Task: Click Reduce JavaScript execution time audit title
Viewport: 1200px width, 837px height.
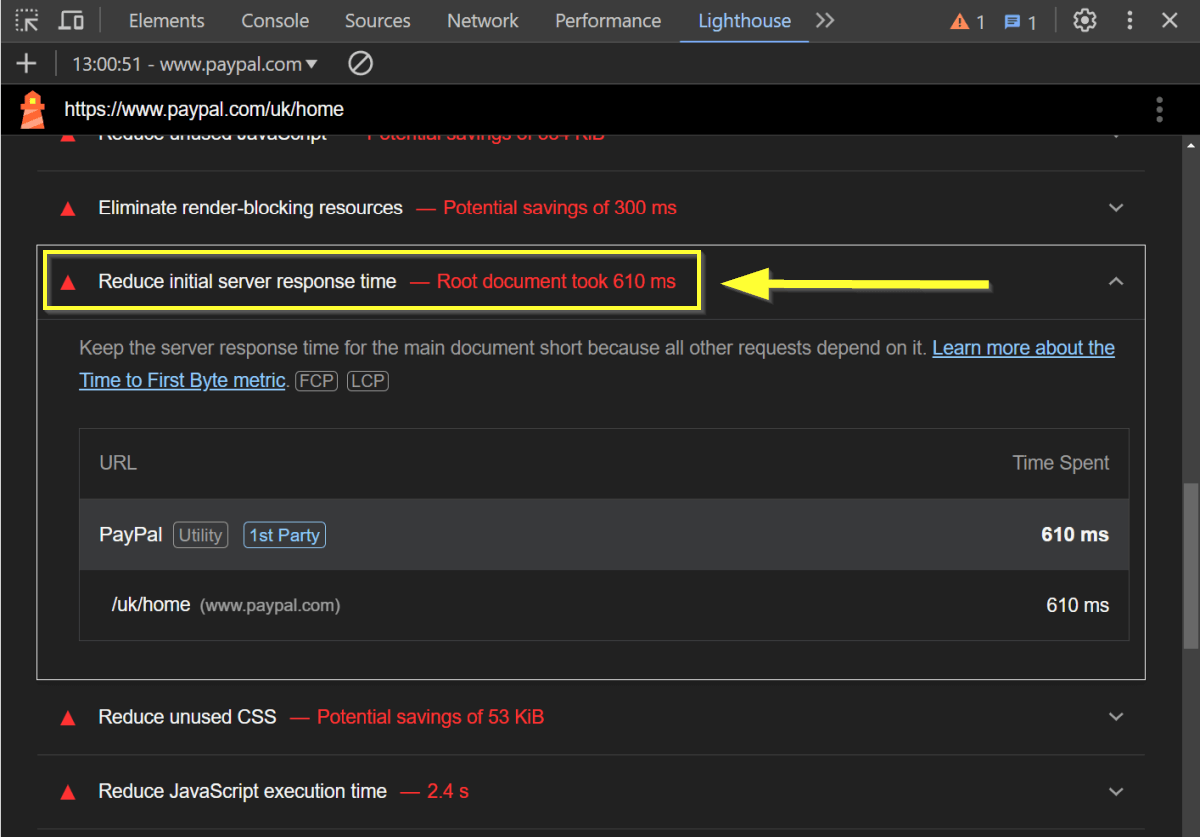Action: [242, 791]
